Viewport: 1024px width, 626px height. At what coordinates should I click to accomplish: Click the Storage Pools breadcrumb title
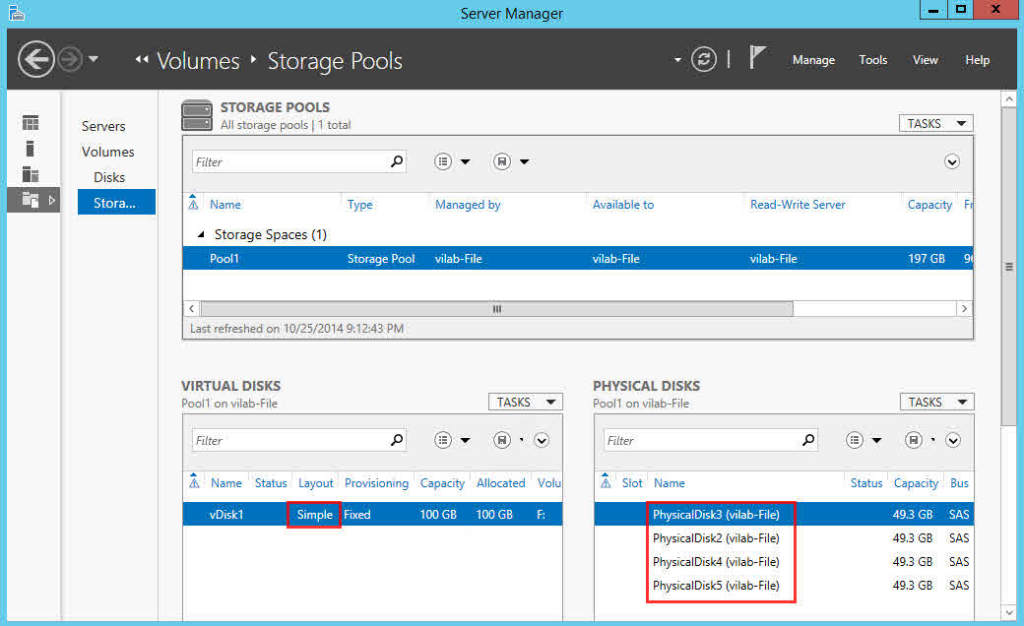pos(335,61)
